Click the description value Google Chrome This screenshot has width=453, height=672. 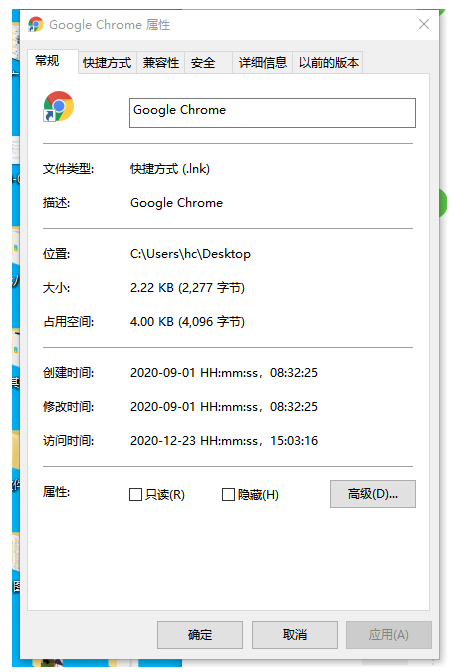176,203
